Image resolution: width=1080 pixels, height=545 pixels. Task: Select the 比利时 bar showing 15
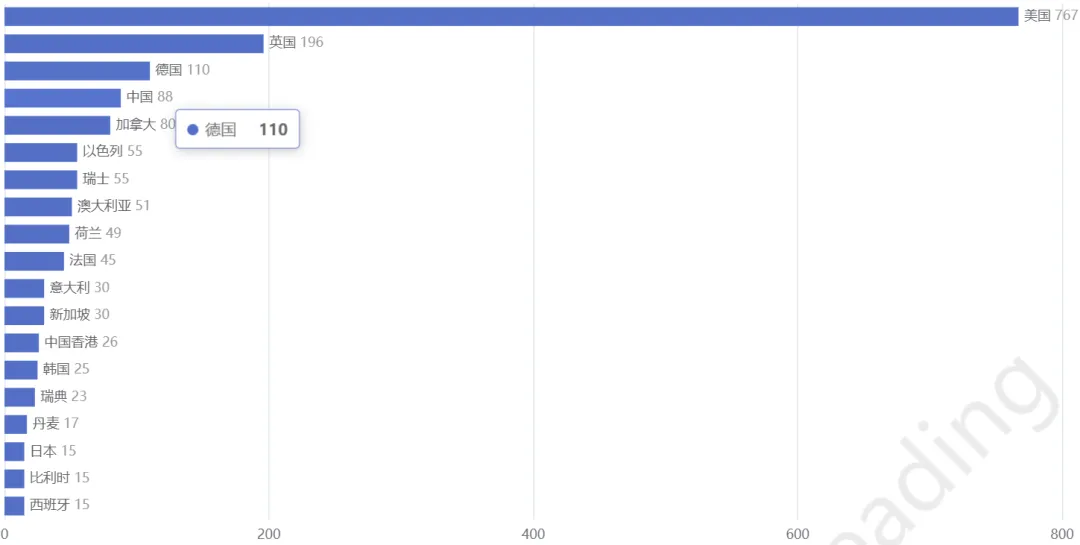(14, 478)
